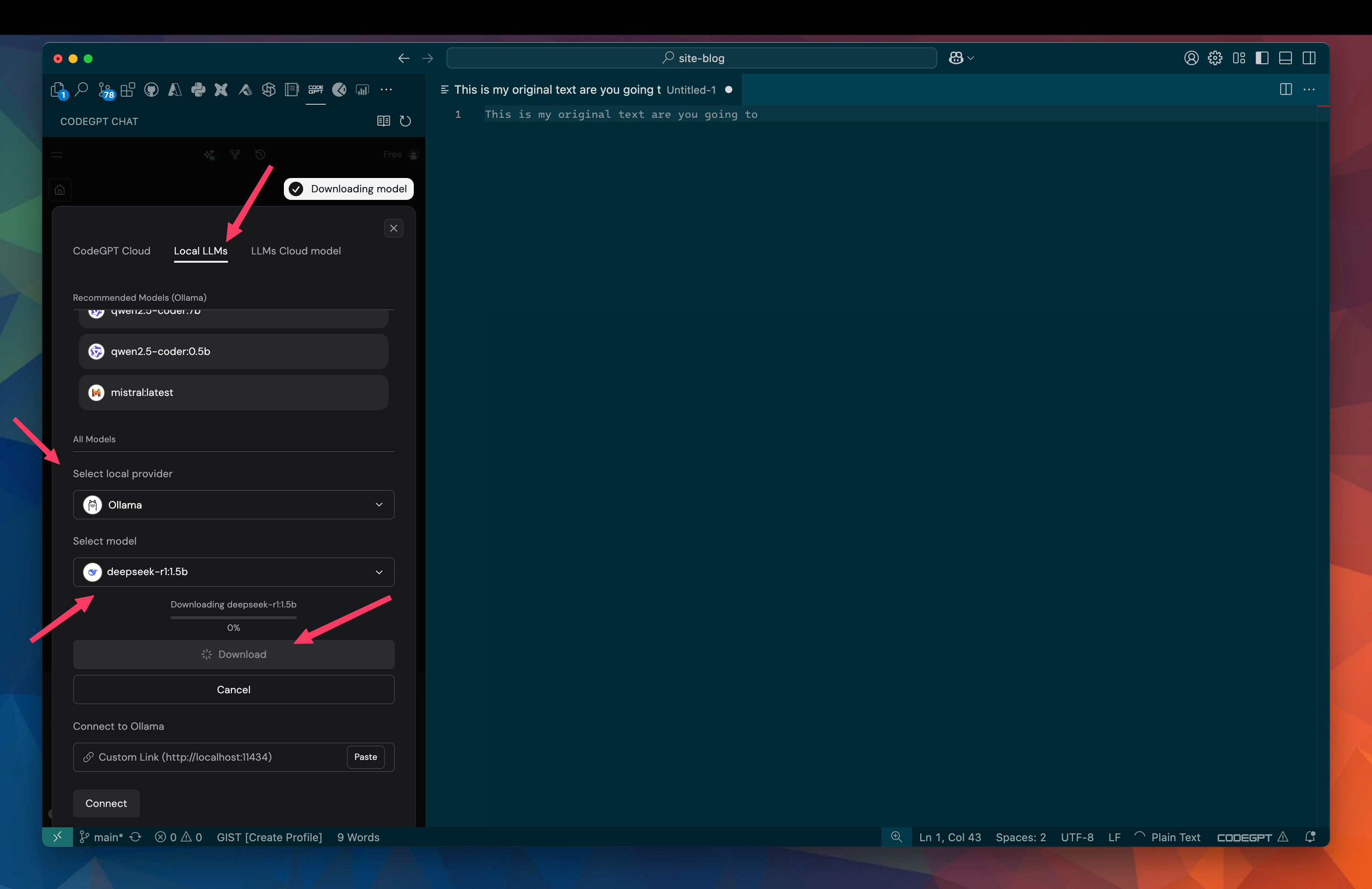Expand the Ollama provider dropdown
The width and height of the screenshot is (1372, 889).
(x=233, y=505)
